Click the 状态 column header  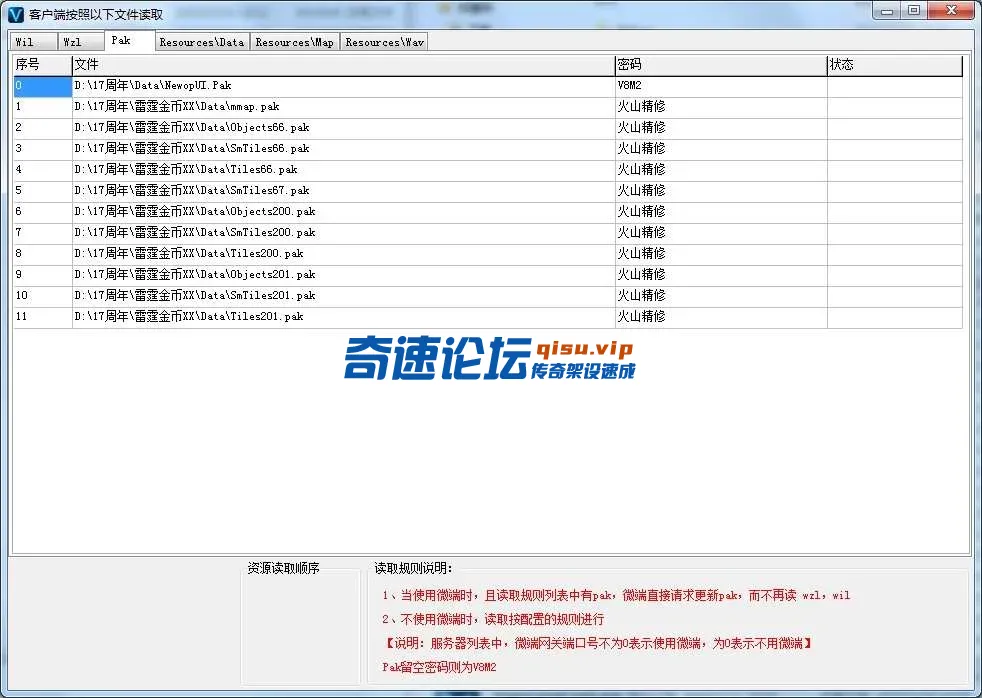[894, 65]
